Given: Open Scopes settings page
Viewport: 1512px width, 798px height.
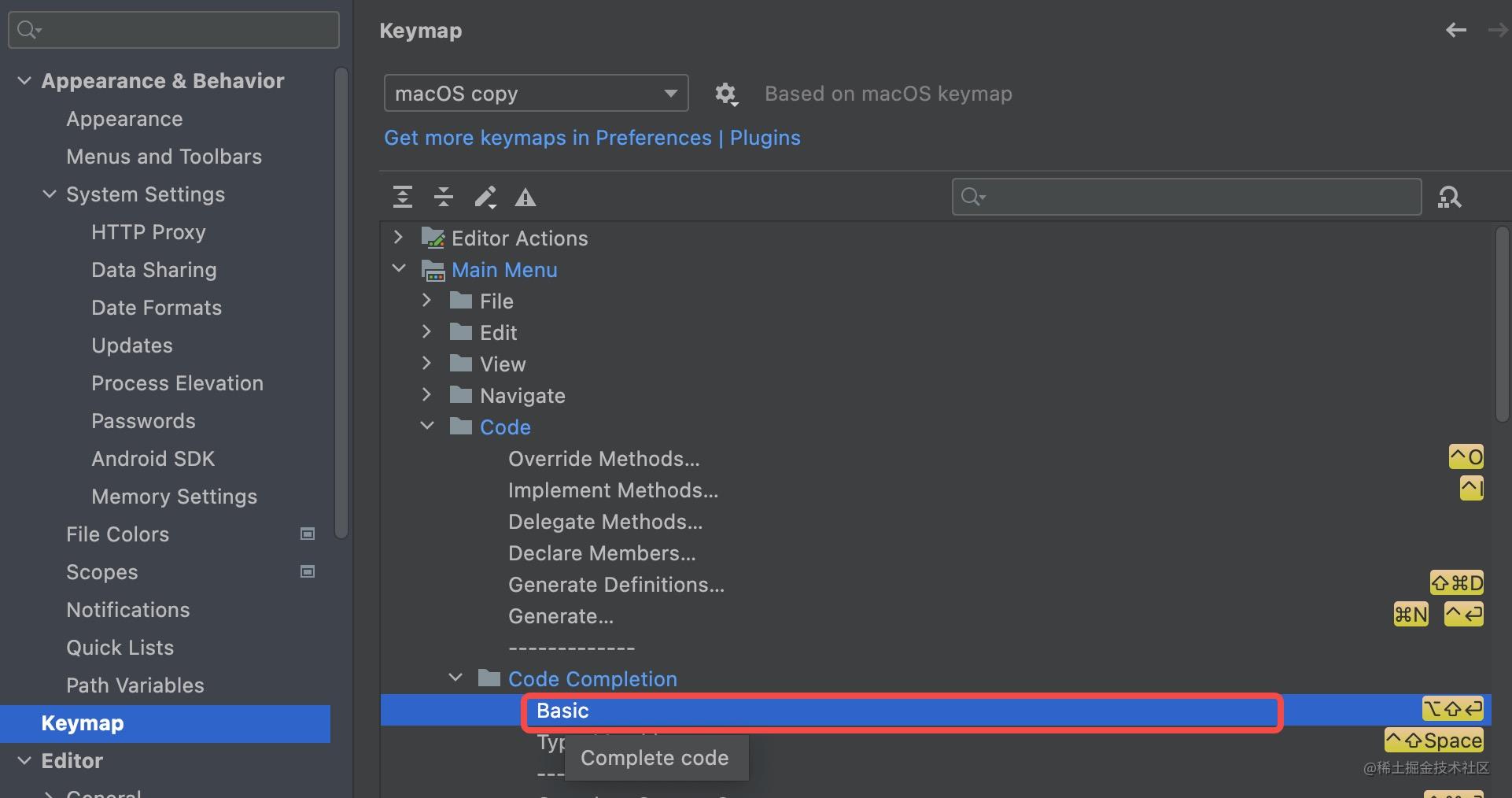Looking at the screenshot, I should (x=101, y=572).
